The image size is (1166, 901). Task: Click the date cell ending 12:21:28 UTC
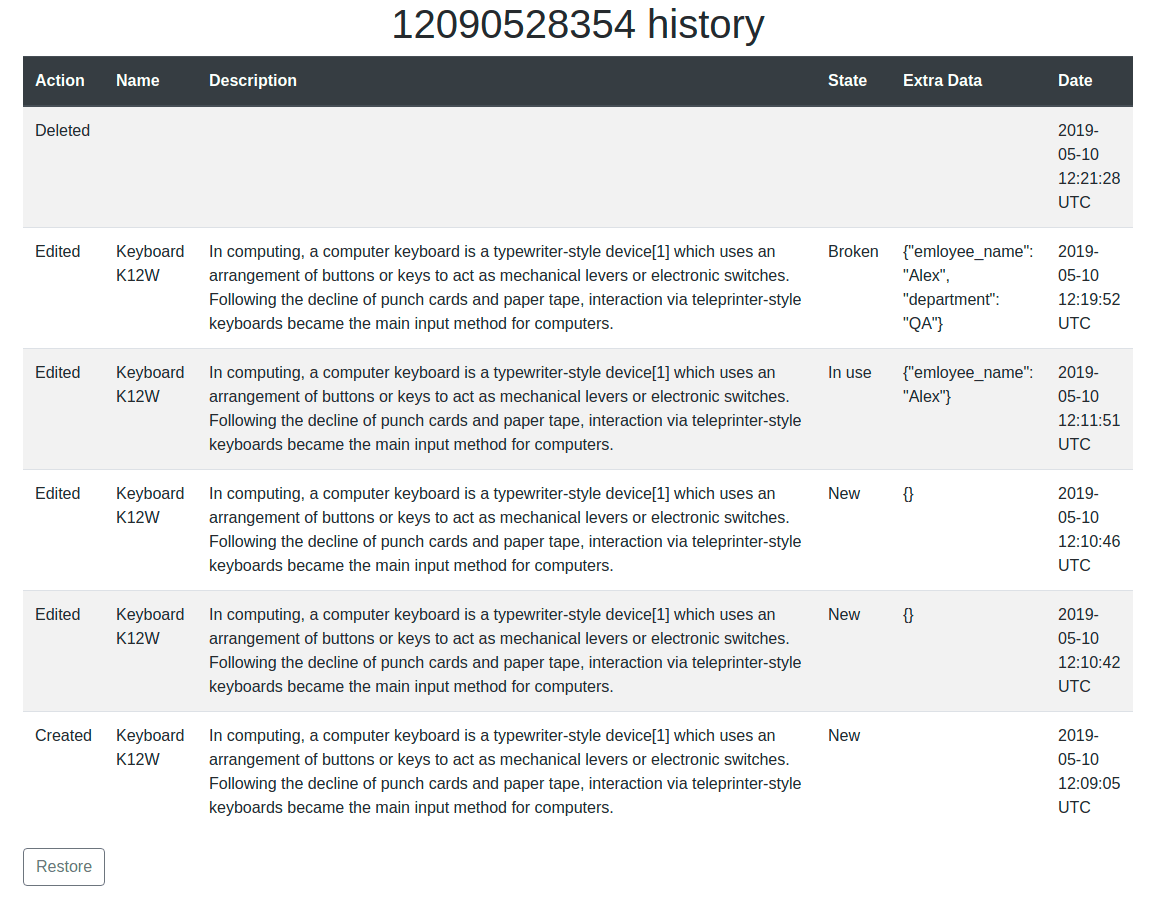tap(1088, 167)
